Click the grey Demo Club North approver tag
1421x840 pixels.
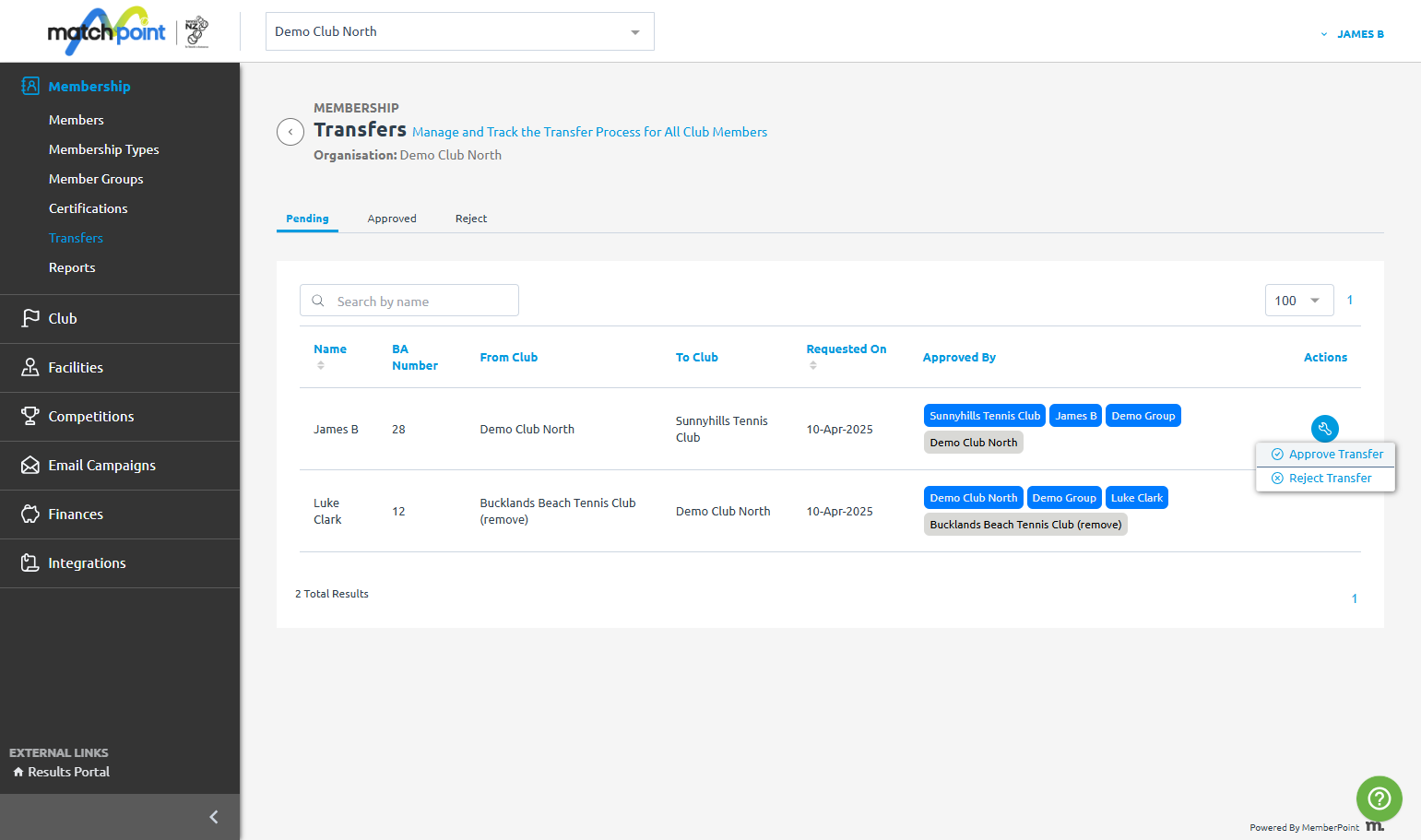974,443
